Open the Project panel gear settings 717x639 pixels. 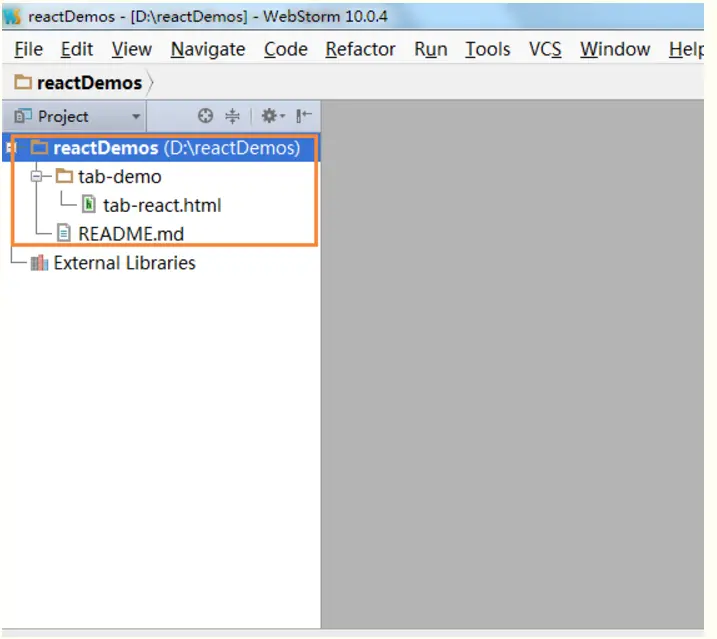click(x=273, y=116)
